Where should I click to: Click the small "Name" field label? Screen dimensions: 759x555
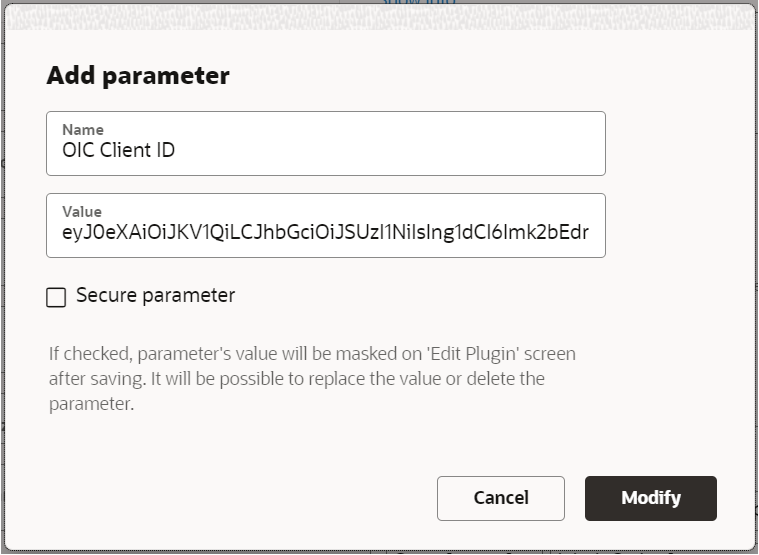click(x=82, y=130)
